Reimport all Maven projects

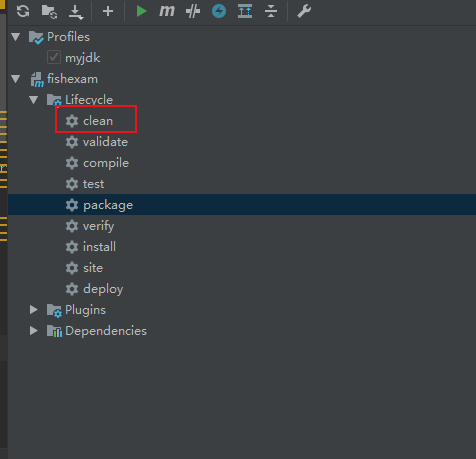(23, 11)
